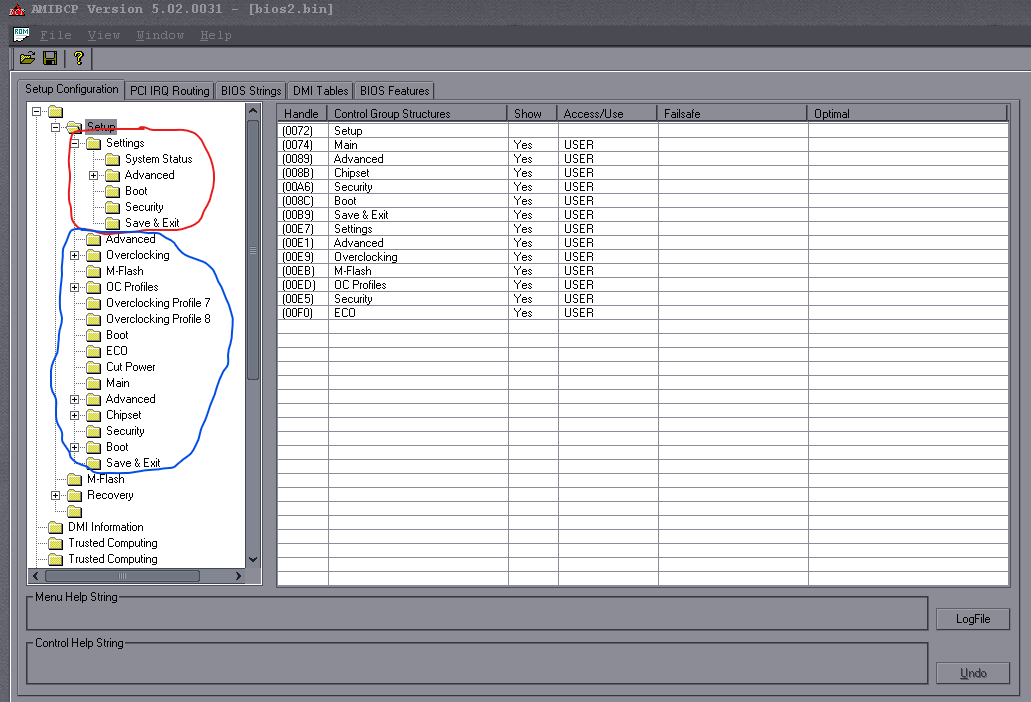Select the DMI Information tree item
The image size is (1031, 702).
point(106,527)
